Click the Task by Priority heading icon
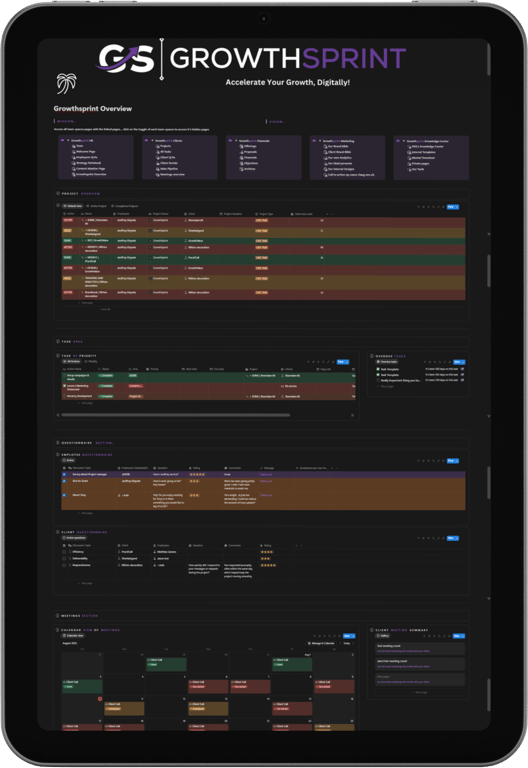Screen dimensions: 528x768 click(x=58, y=356)
